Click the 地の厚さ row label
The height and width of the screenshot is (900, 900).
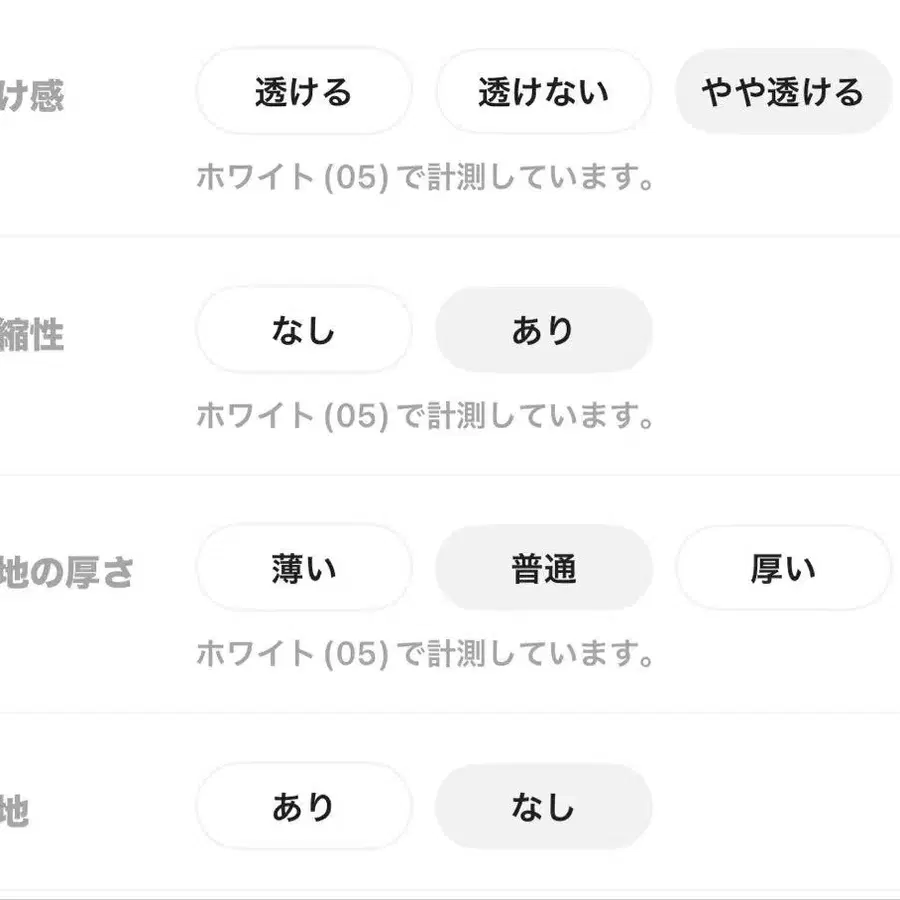pyautogui.click(x=67, y=572)
